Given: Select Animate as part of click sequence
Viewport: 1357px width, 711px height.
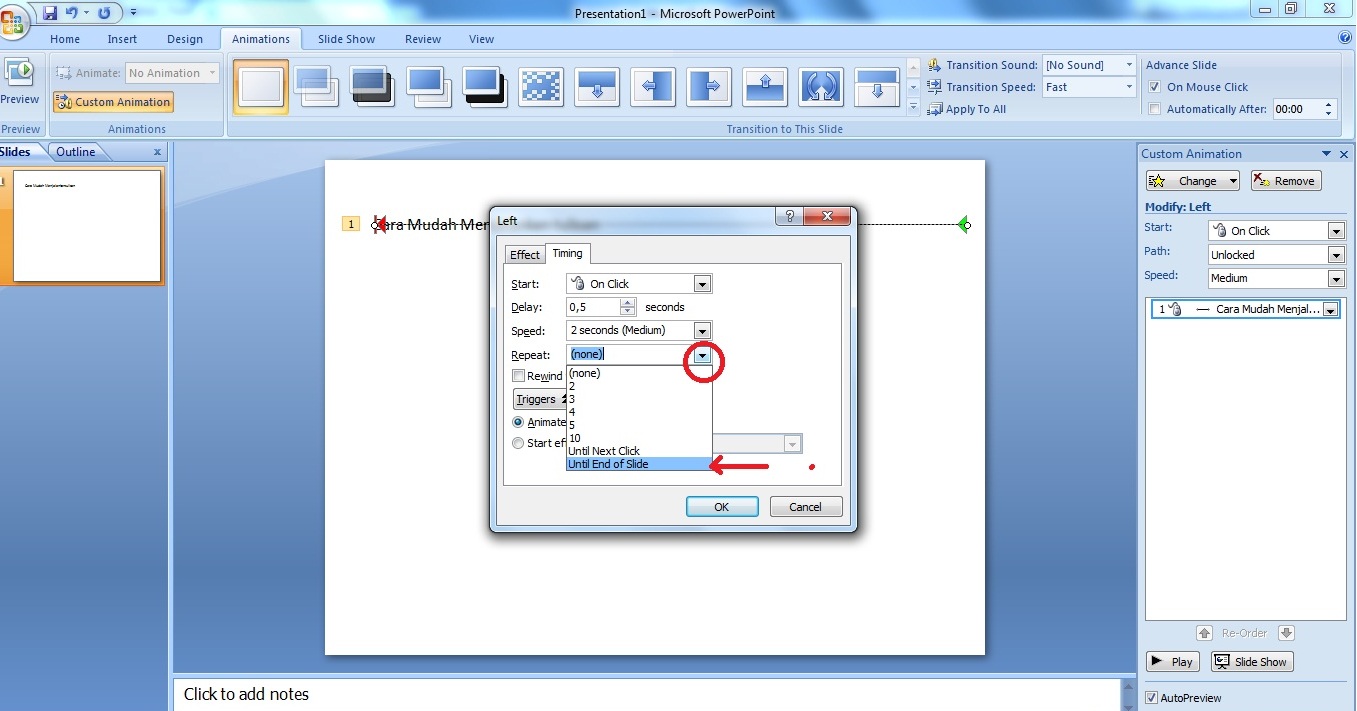Looking at the screenshot, I should click(x=517, y=422).
